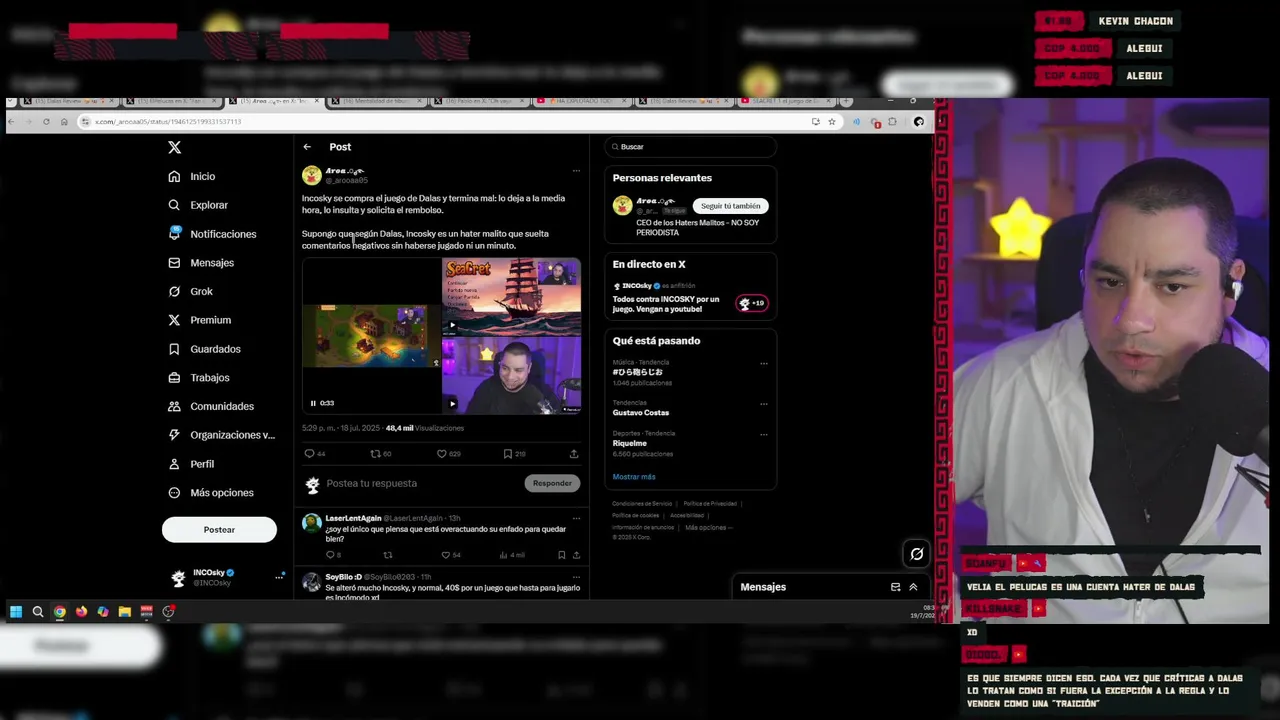Click the Buscar search field
Screen dimensions: 1280x720
click(690, 147)
